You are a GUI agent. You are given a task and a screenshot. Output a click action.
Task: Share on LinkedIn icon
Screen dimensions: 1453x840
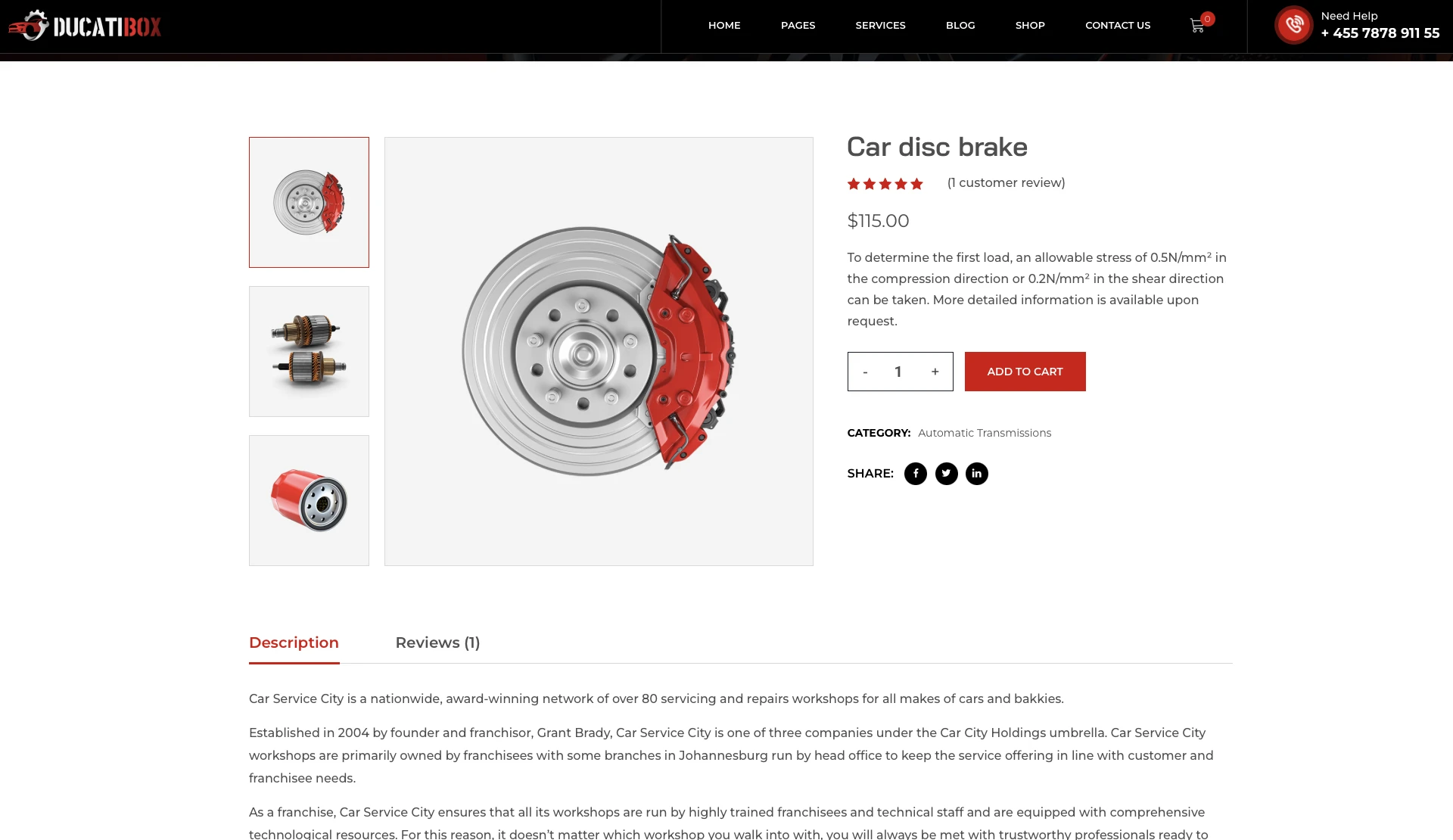(977, 474)
